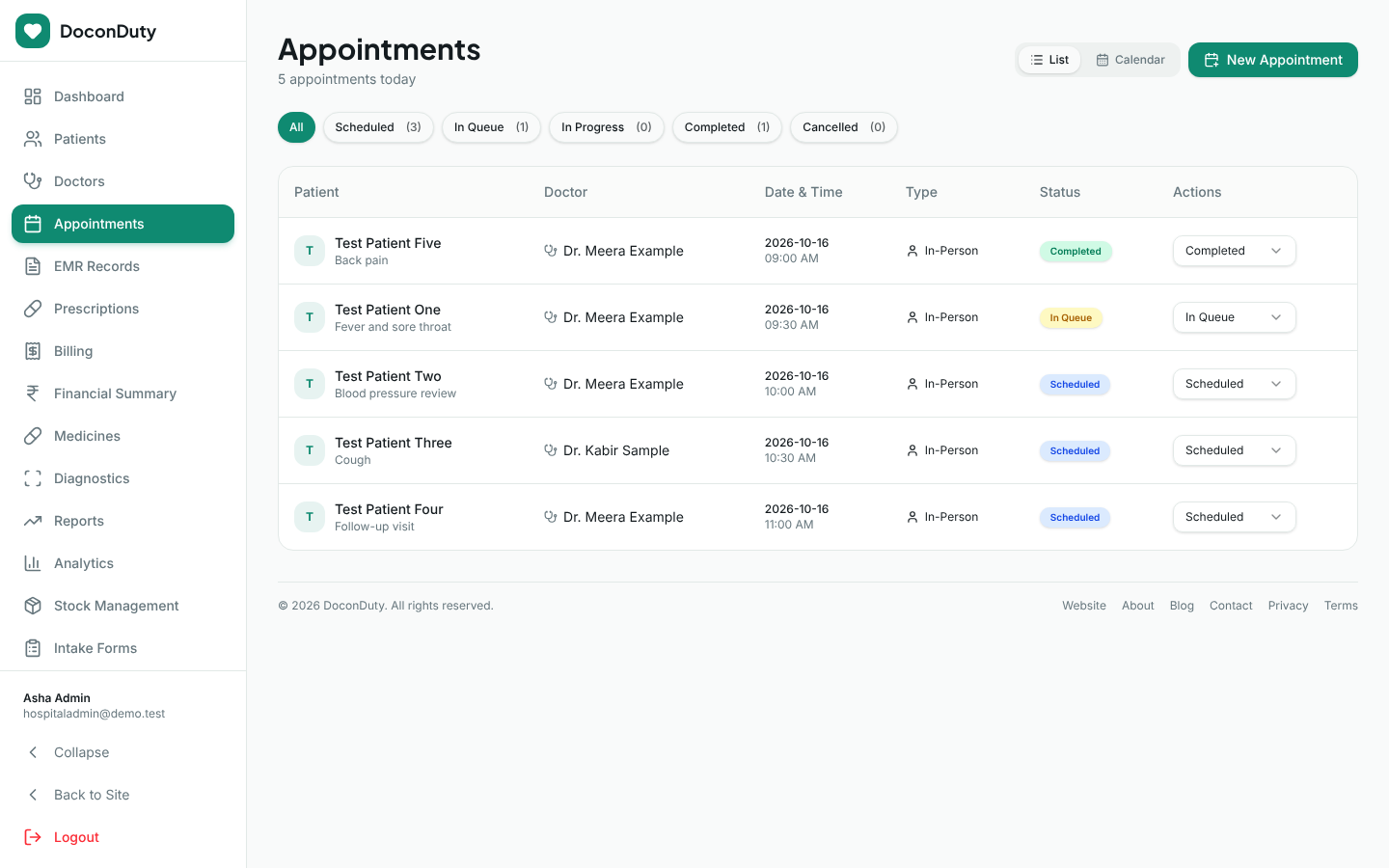This screenshot has width=1389, height=868.
Task: Create a New Appointment
Action: click(x=1273, y=60)
